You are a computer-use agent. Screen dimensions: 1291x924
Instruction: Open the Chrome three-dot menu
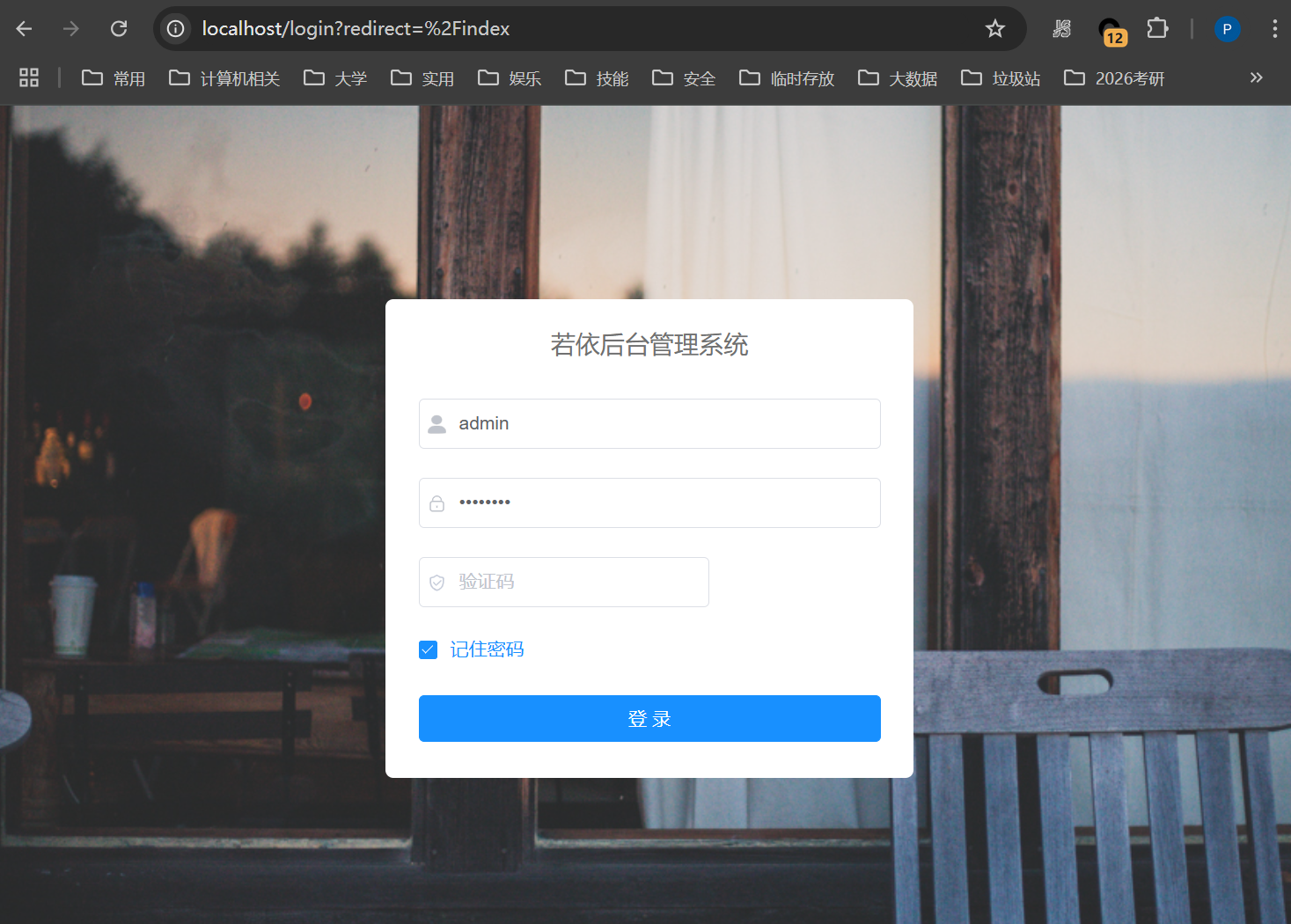[1273, 29]
